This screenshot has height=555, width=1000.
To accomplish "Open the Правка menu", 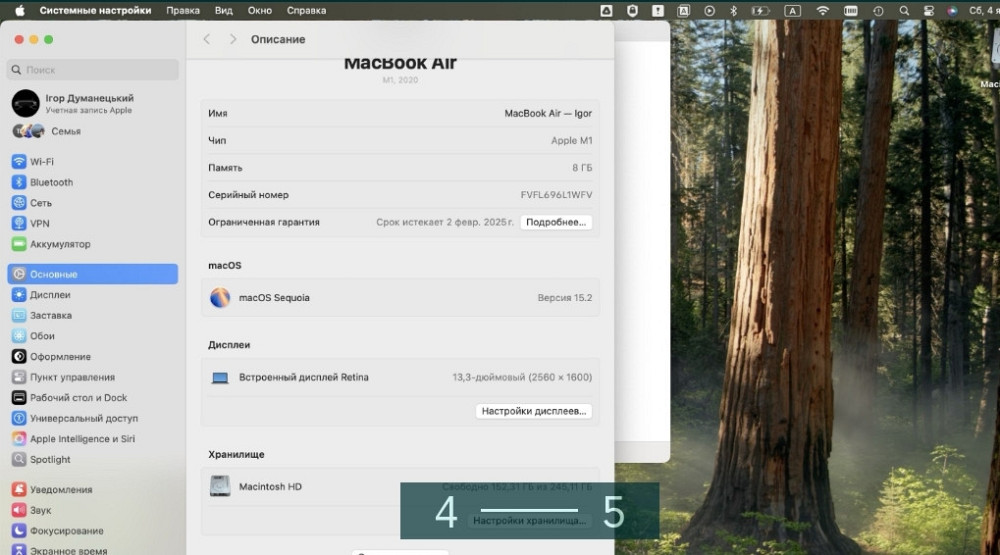I will [x=183, y=10].
